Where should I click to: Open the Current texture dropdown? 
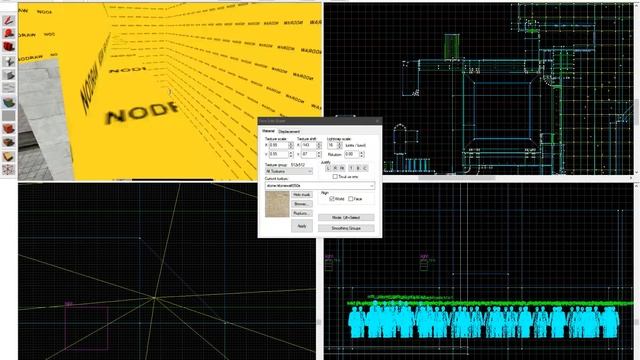(320, 186)
